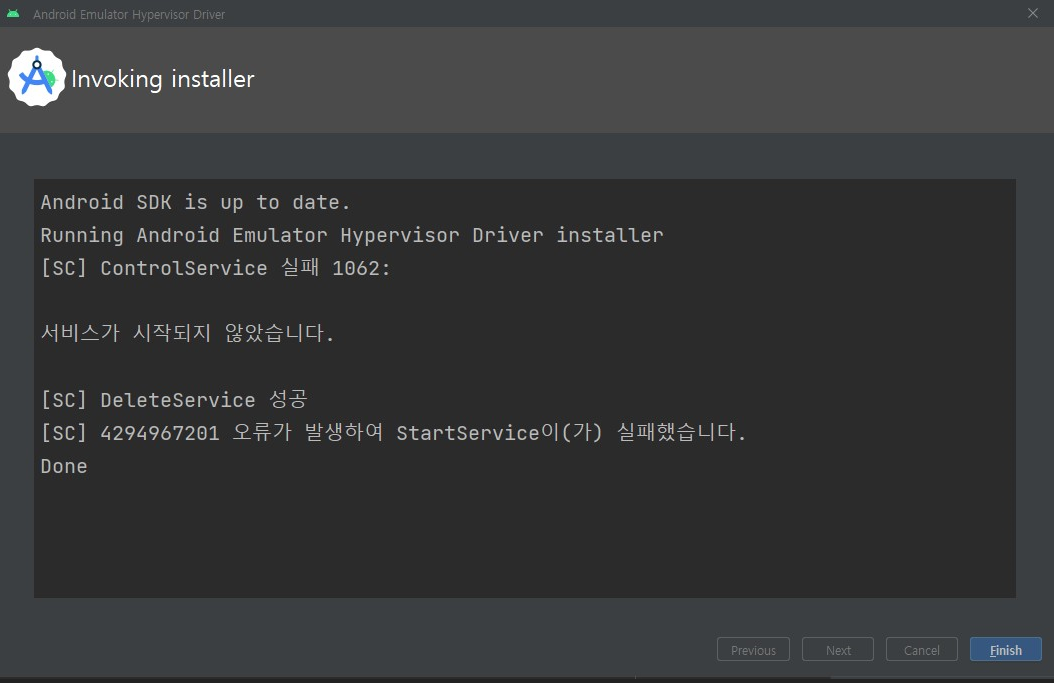Click the 'Invoking installer' heading
The width and height of the screenshot is (1054, 683).
[163, 79]
